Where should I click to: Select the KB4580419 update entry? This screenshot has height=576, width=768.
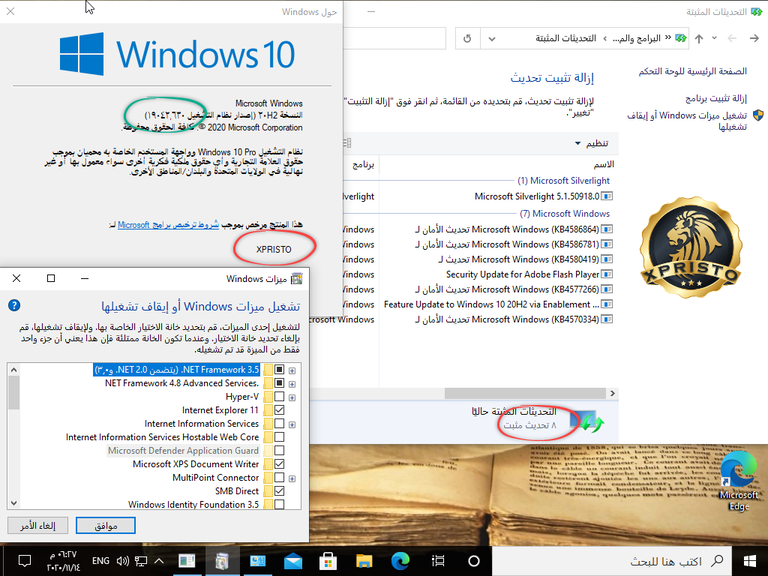tap(525, 259)
